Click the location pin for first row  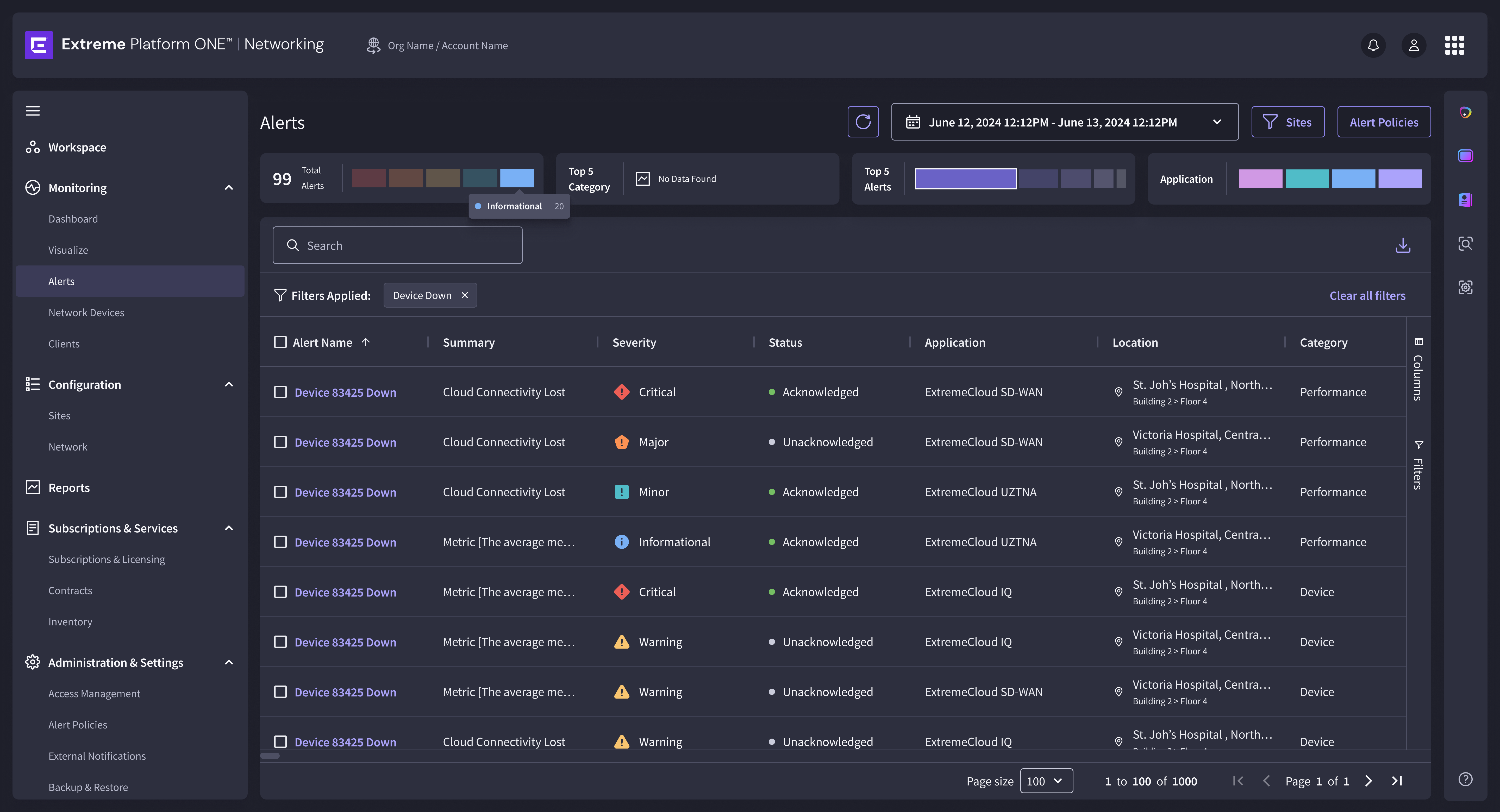(1118, 392)
